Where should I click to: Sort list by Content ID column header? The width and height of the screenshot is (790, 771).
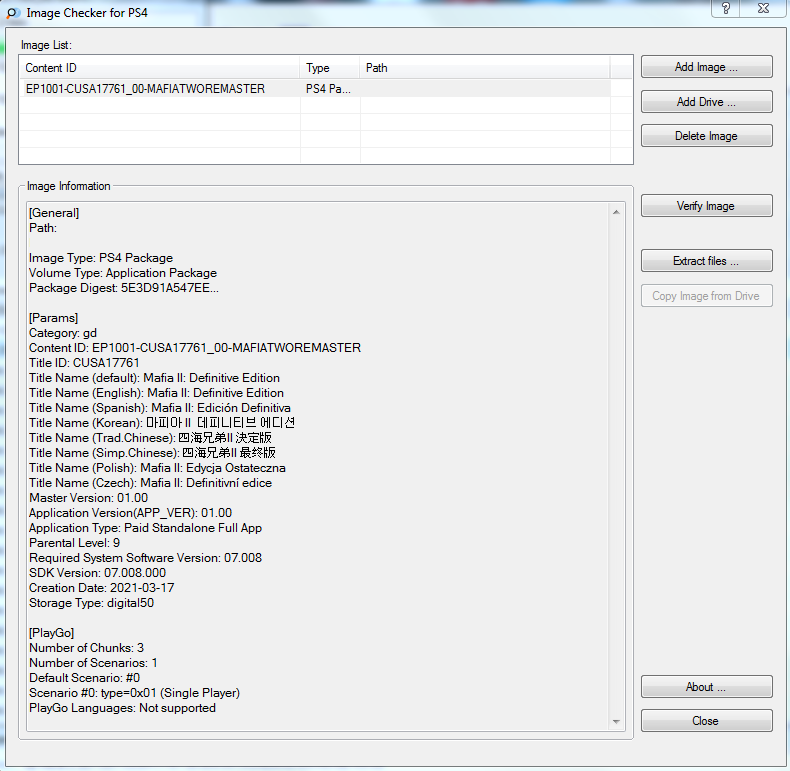coord(160,68)
